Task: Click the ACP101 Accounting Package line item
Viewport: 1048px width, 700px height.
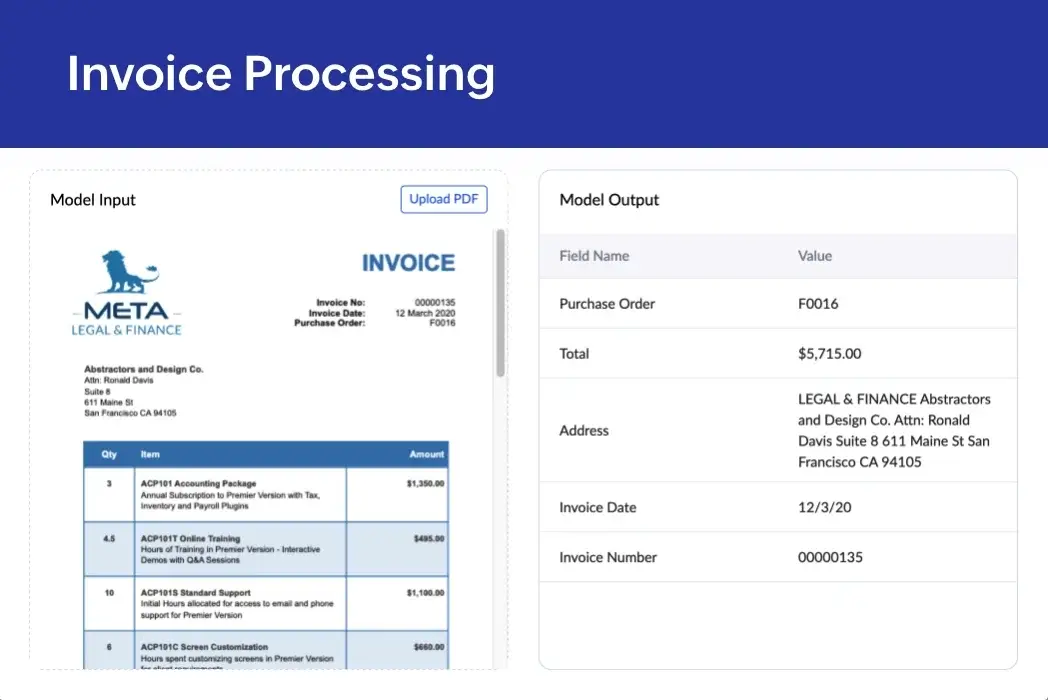Action: pos(198,484)
